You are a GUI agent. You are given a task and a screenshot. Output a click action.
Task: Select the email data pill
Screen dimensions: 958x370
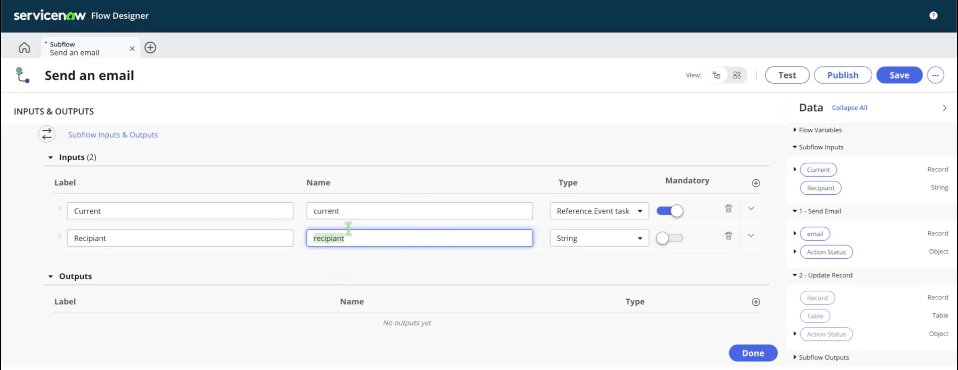pyautogui.click(x=815, y=233)
